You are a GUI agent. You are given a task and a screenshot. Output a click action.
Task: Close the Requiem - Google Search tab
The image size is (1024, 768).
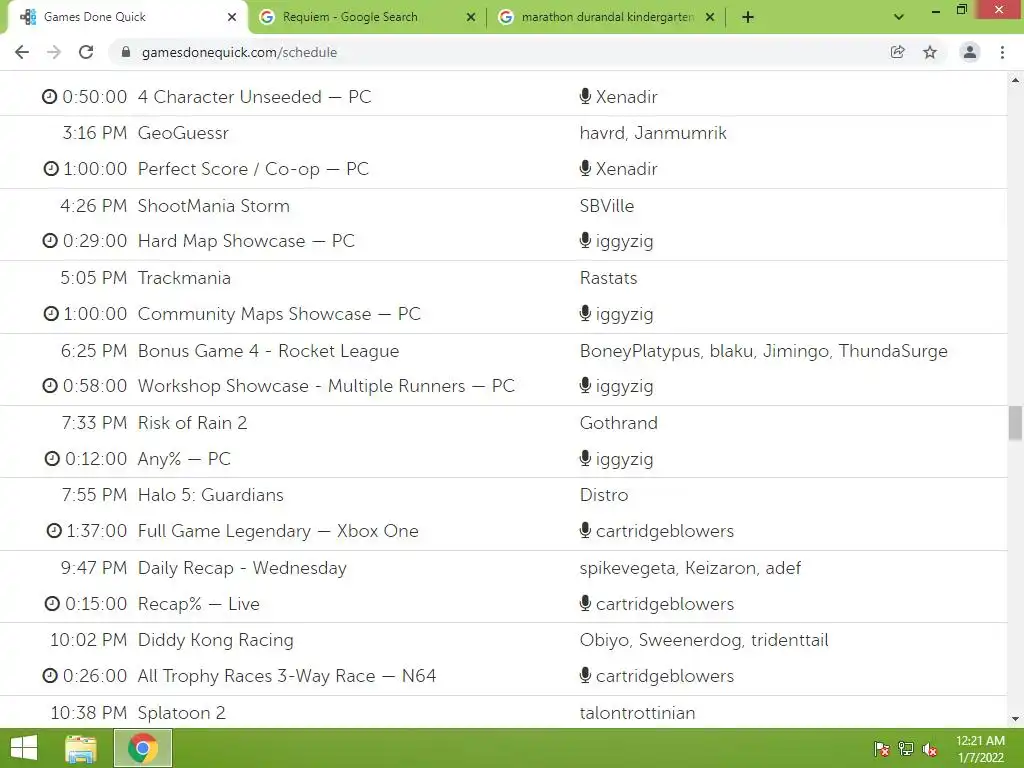471,17
